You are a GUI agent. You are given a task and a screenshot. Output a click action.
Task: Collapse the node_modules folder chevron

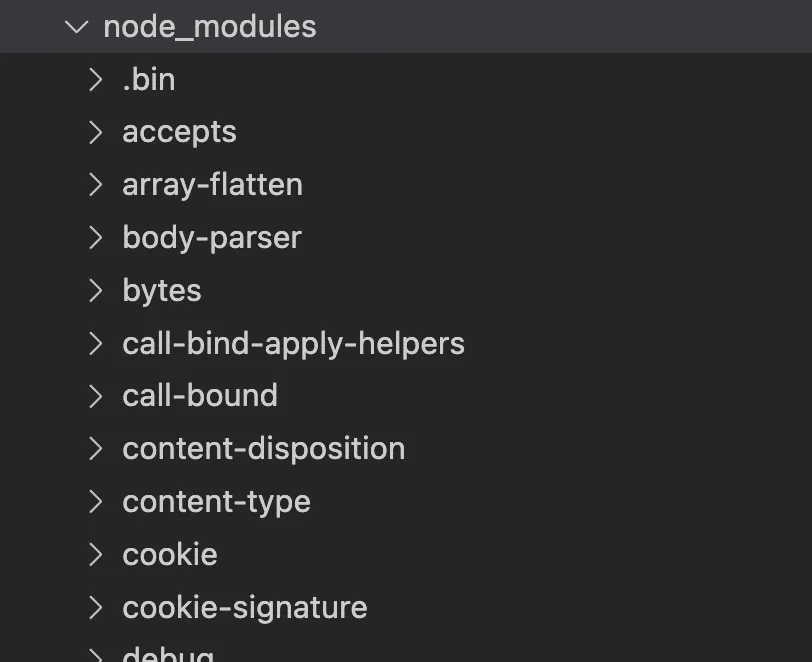(77, 27)
